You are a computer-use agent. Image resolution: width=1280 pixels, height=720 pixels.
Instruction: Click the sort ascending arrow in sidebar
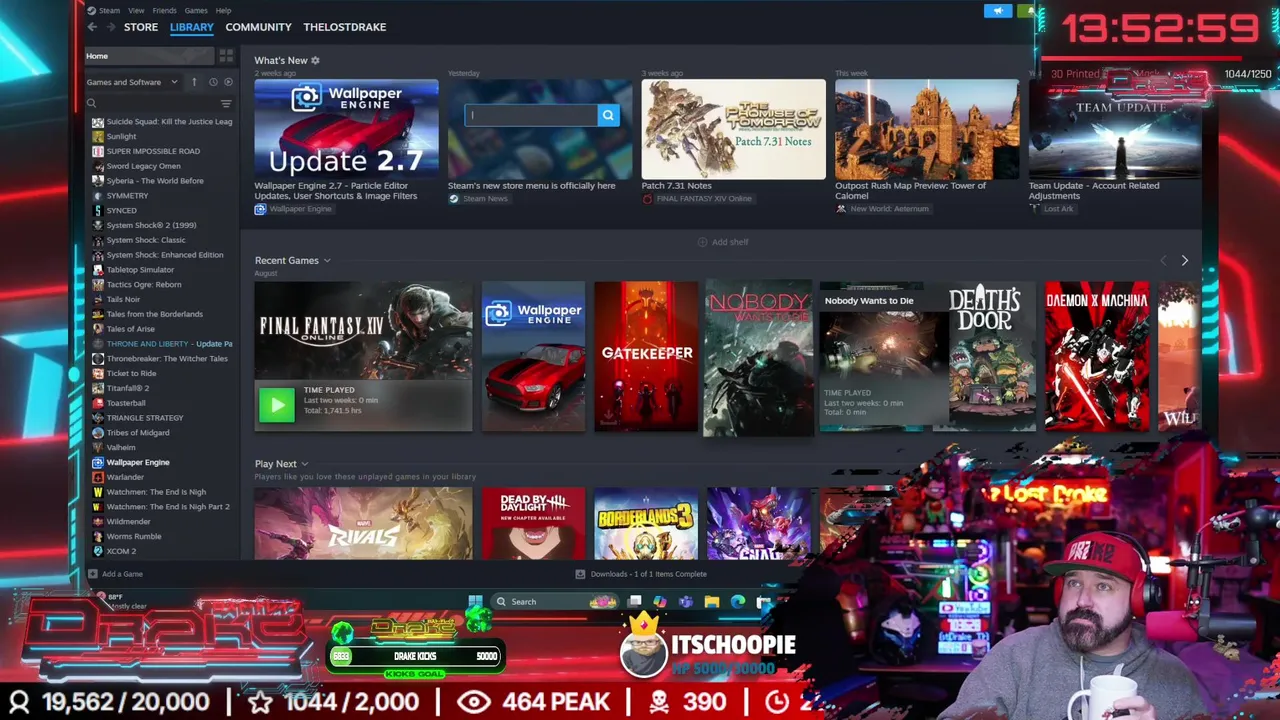click(194, 82)
